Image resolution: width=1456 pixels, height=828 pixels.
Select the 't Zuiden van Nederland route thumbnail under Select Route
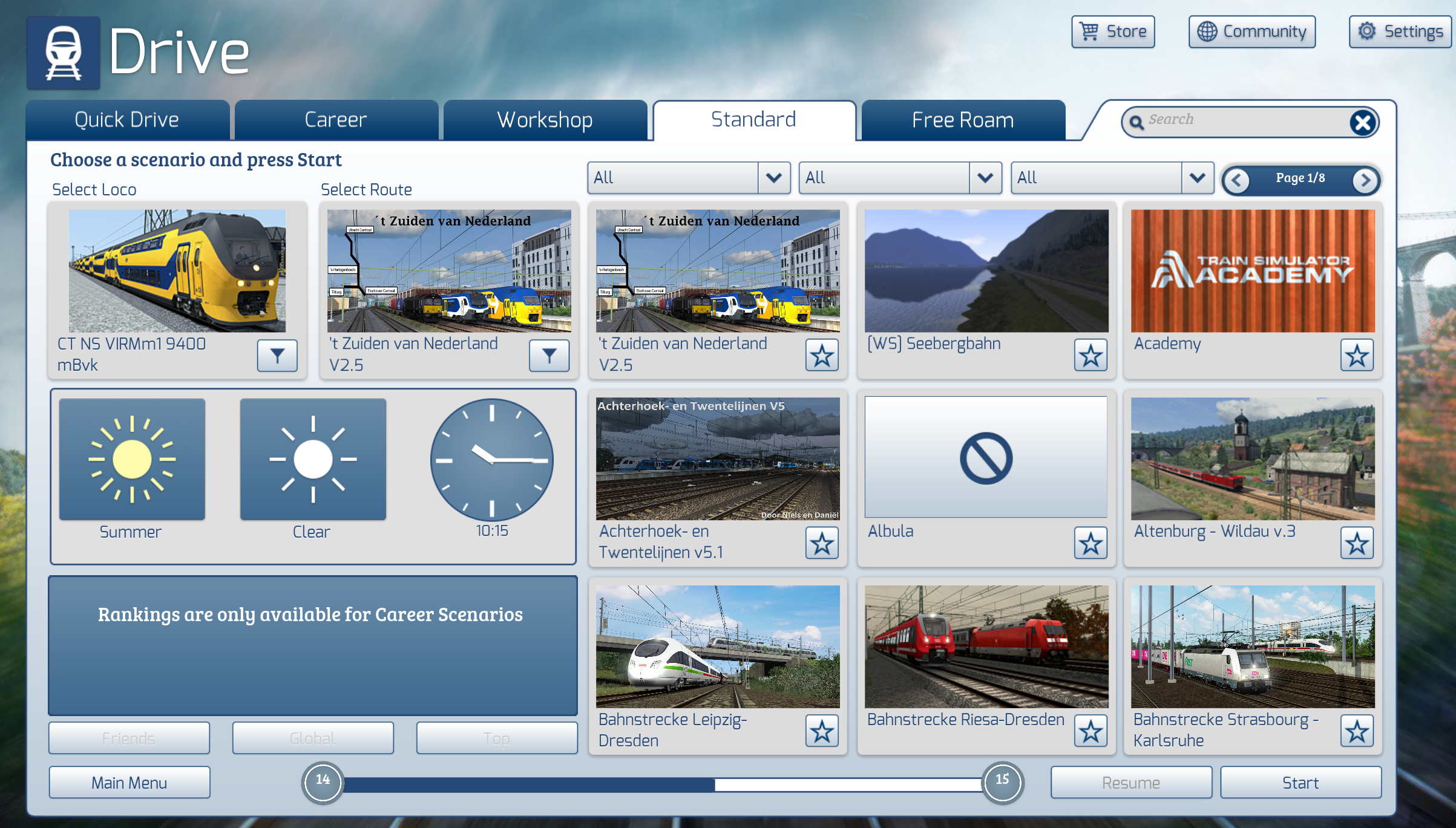(x=449, y=271)
